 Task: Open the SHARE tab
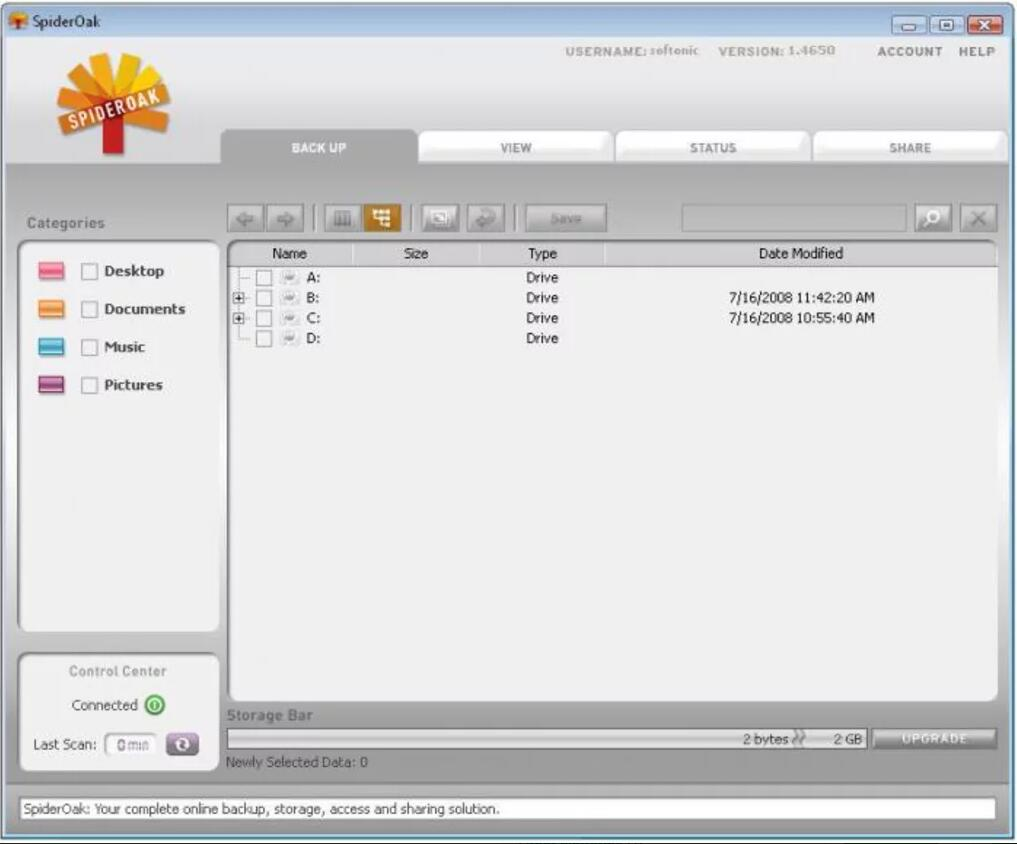[909, 147]
